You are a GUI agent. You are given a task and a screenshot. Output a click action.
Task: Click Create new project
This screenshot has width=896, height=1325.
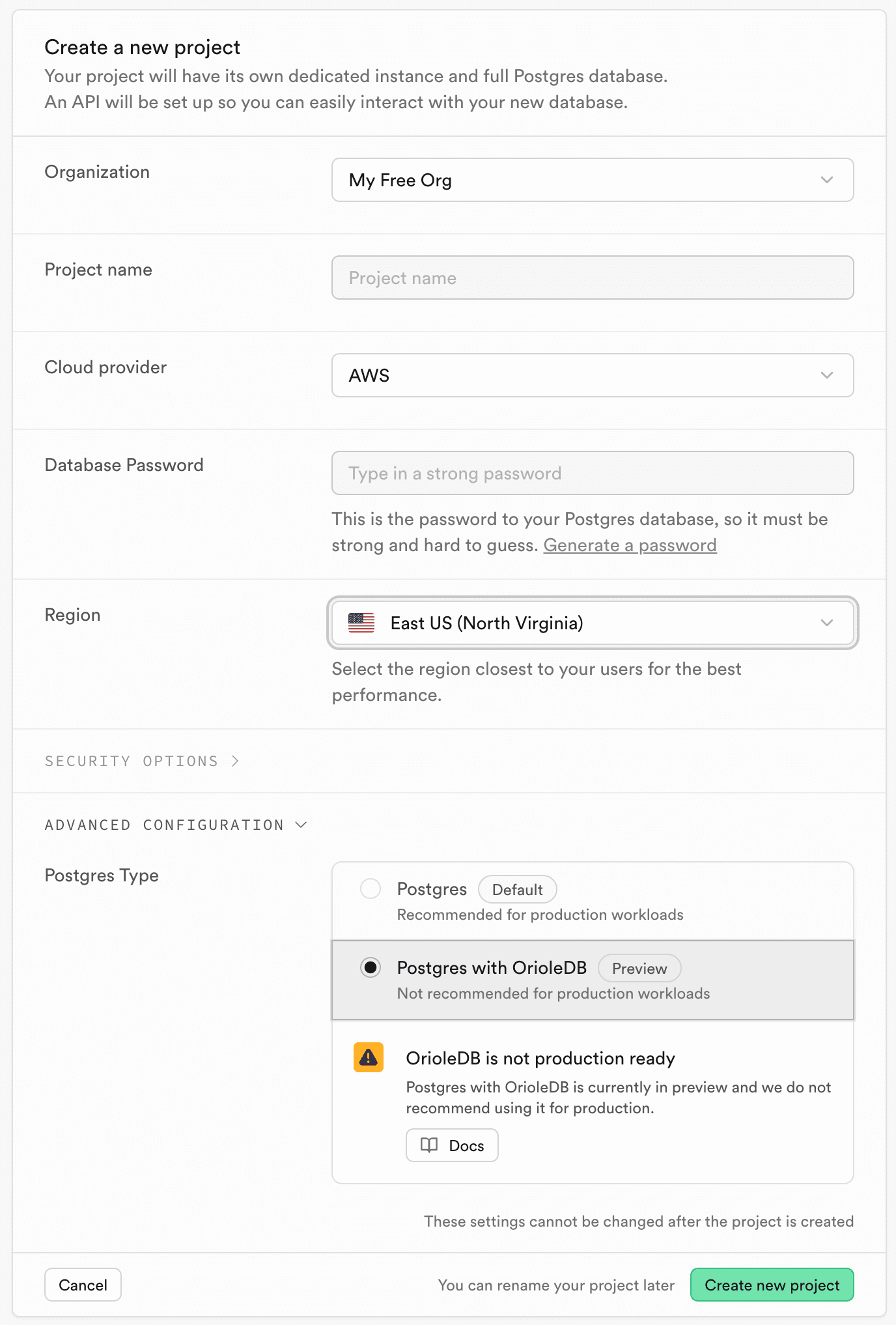click(772, 1285)
